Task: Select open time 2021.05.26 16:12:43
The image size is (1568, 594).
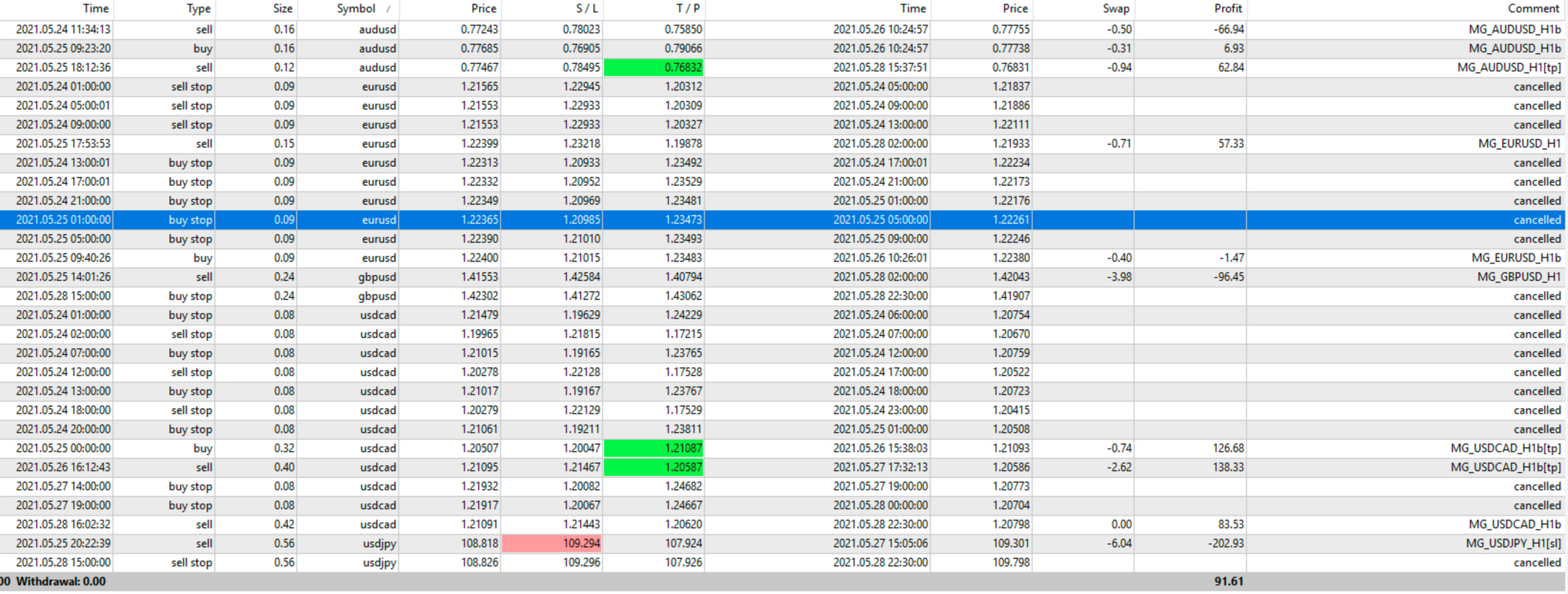Action: click(x=63, y=467)
